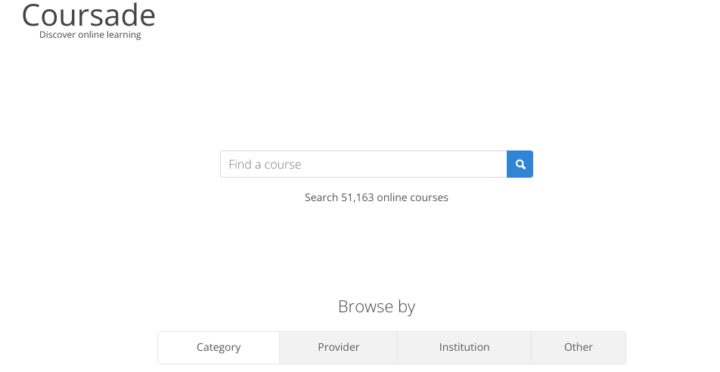Click the 51,163 course count text
The image size is (720, 372).
(357, 197)
